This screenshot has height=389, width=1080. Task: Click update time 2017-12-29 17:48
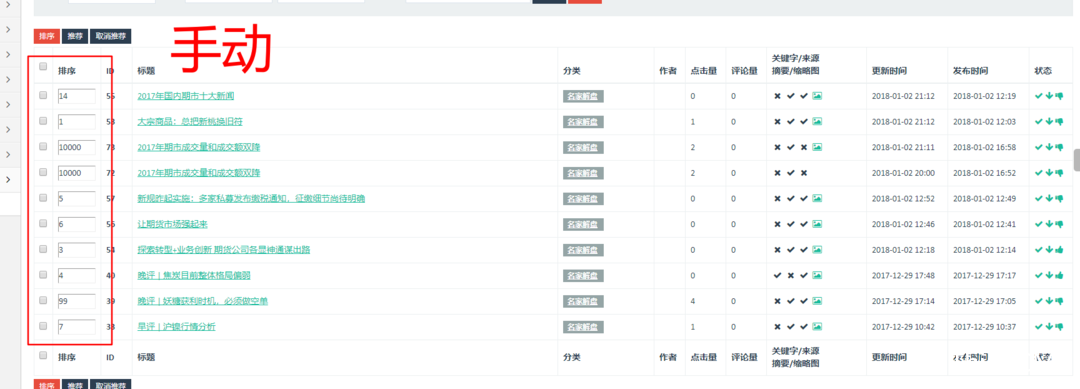[903, 275]
